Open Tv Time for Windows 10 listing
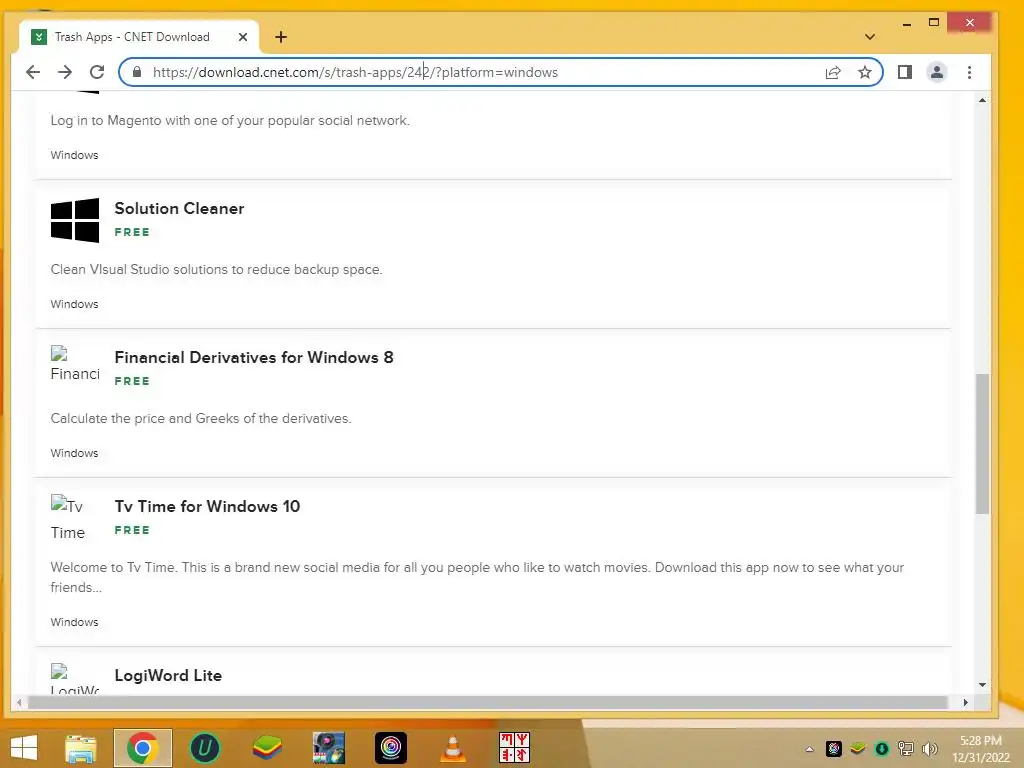This screenshot has height=768, width=1024. (x=207, y=506)
